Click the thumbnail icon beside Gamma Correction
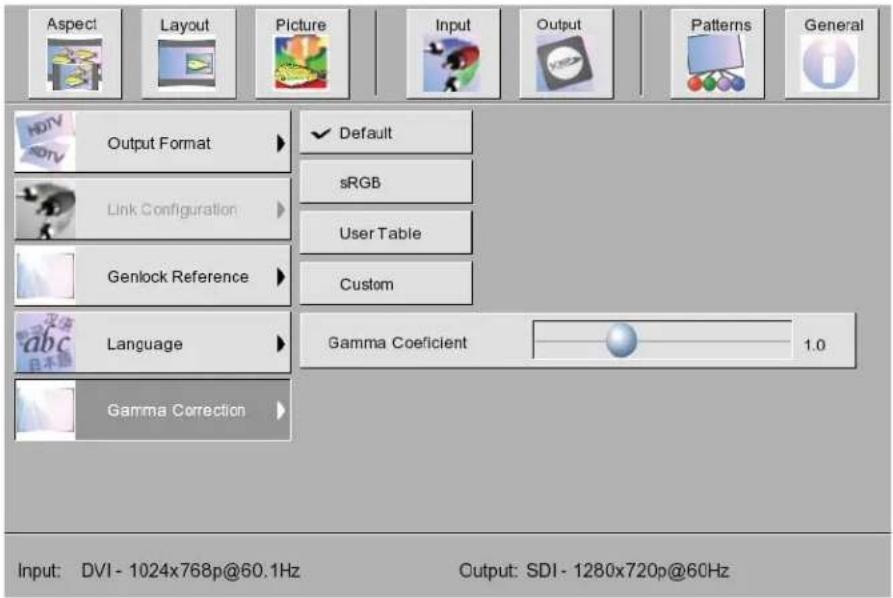893x598 pixels. click(45, 410)
